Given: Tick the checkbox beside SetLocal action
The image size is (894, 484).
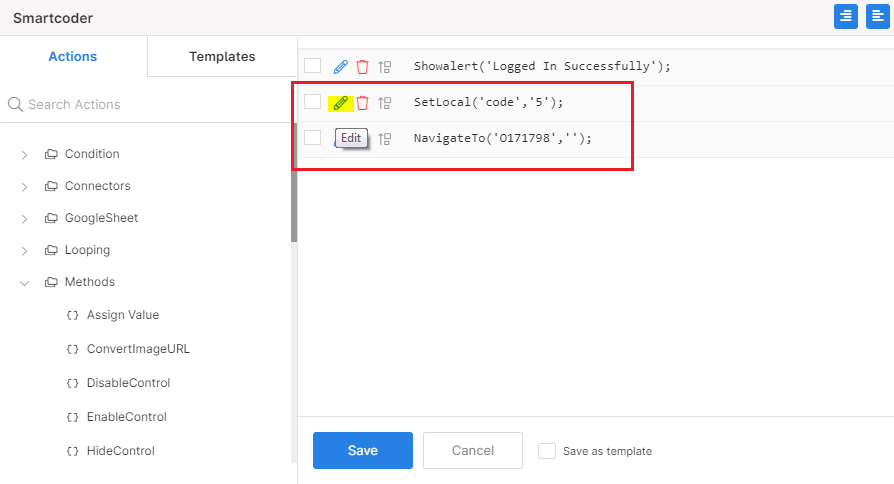Looking at the screenshot, I should coord(312,101).
